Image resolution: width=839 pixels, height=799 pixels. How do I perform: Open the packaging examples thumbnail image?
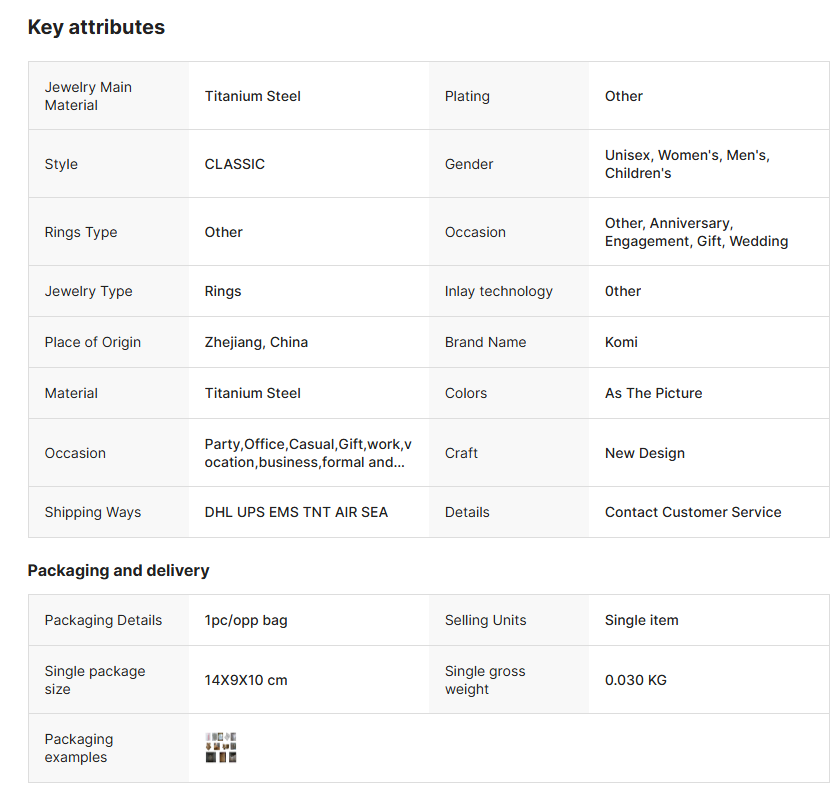click(221, 748)
